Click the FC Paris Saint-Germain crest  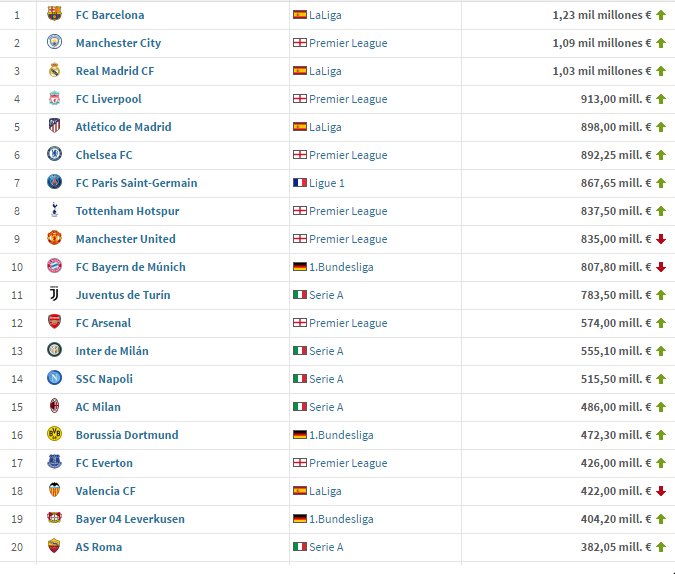pyautogui.click(x=54, y=182)
